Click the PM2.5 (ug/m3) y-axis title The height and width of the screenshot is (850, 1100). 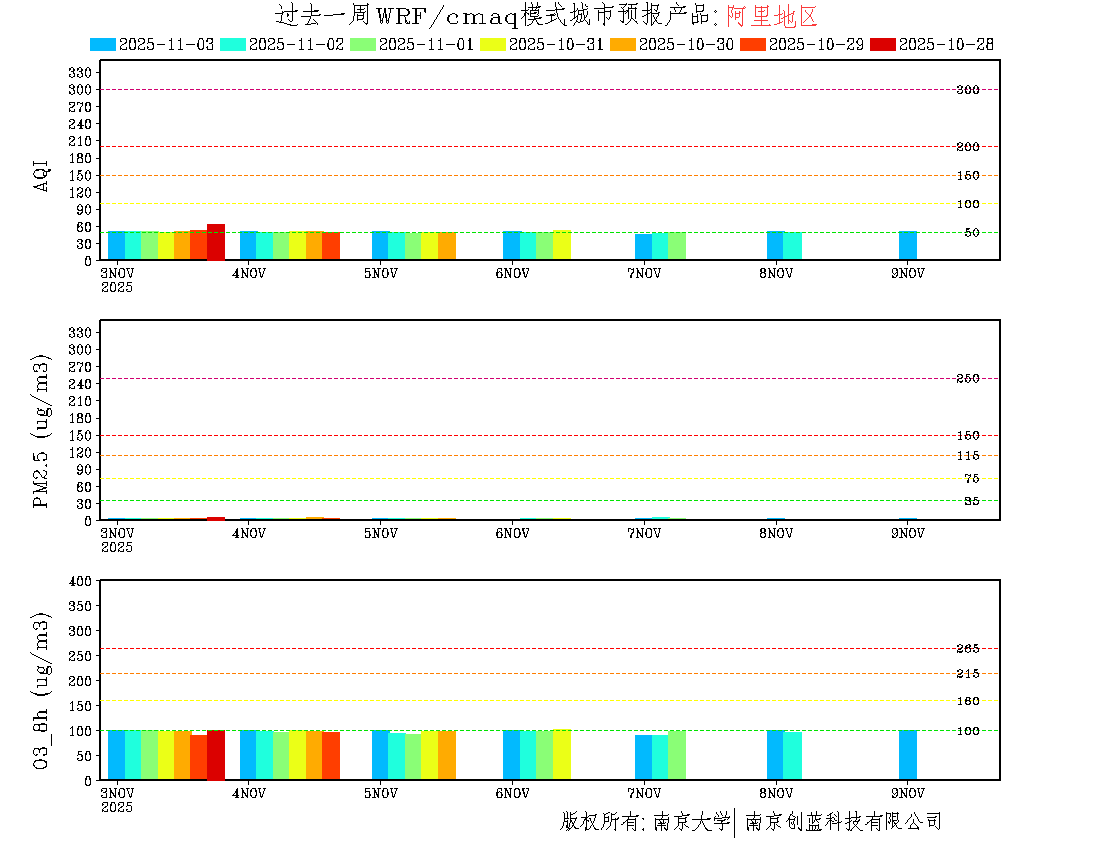[x=42, y=431]
